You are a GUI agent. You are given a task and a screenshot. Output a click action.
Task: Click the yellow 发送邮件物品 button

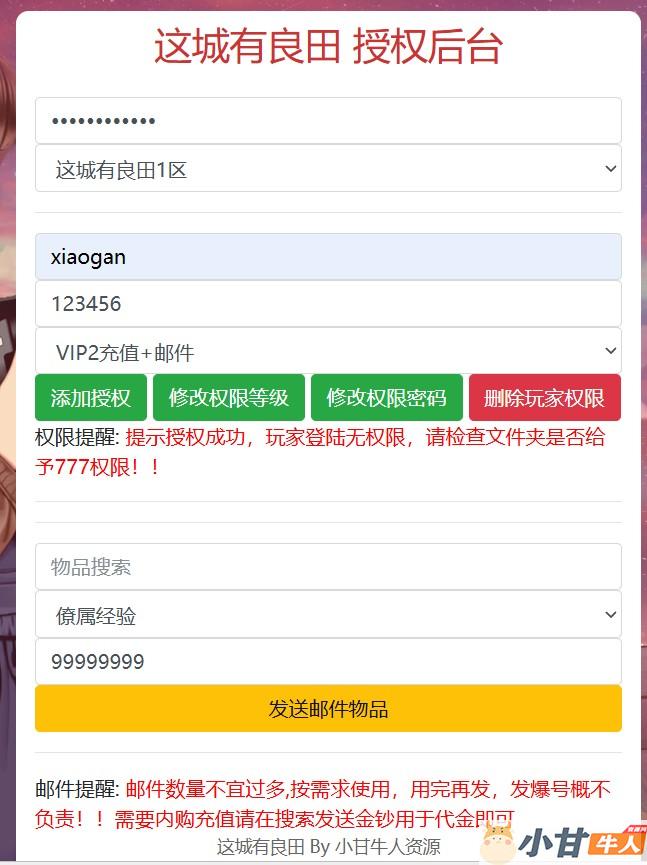328,709
